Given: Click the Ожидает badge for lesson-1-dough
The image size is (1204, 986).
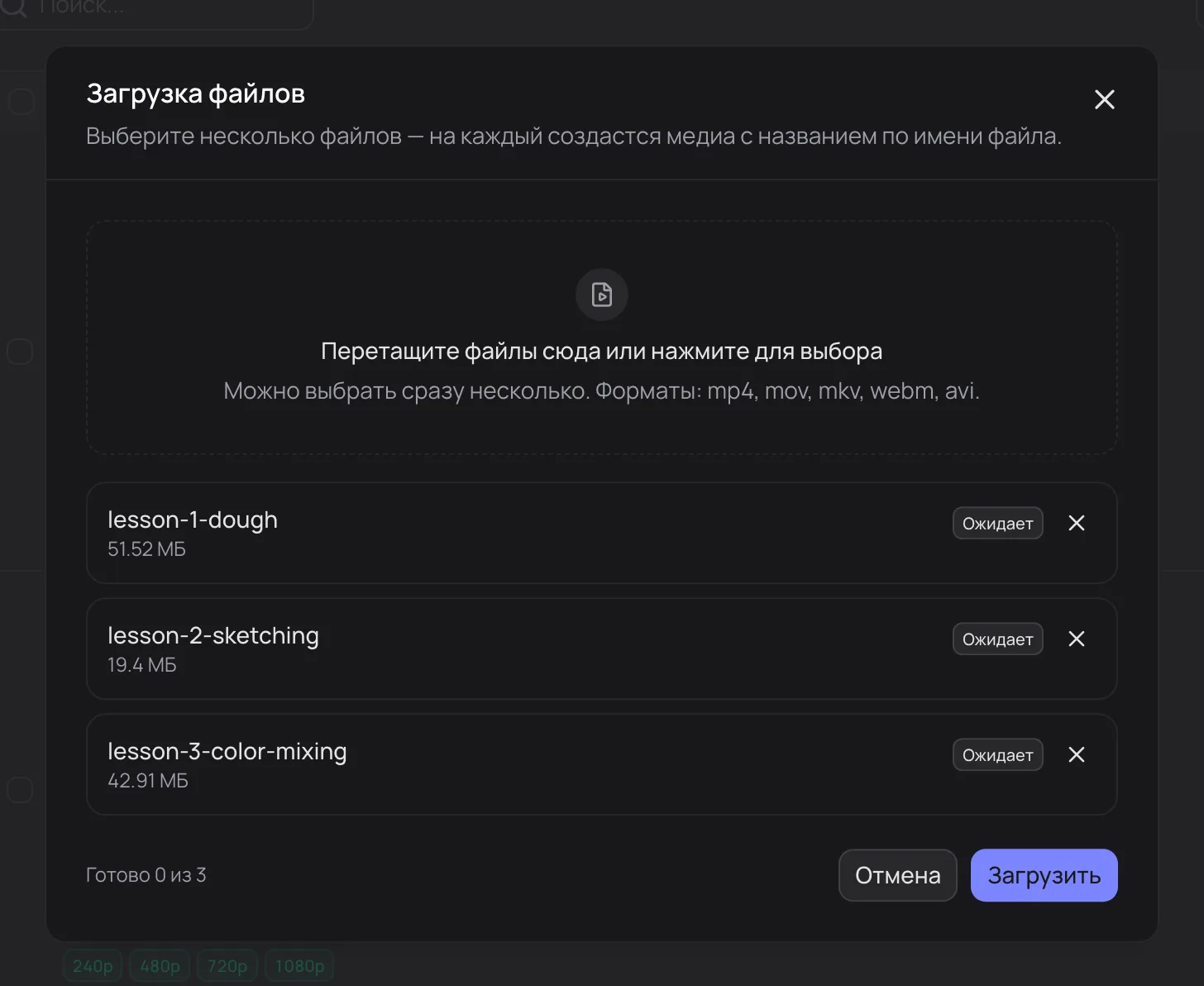Looking at the screenshot, I should 998,523.
